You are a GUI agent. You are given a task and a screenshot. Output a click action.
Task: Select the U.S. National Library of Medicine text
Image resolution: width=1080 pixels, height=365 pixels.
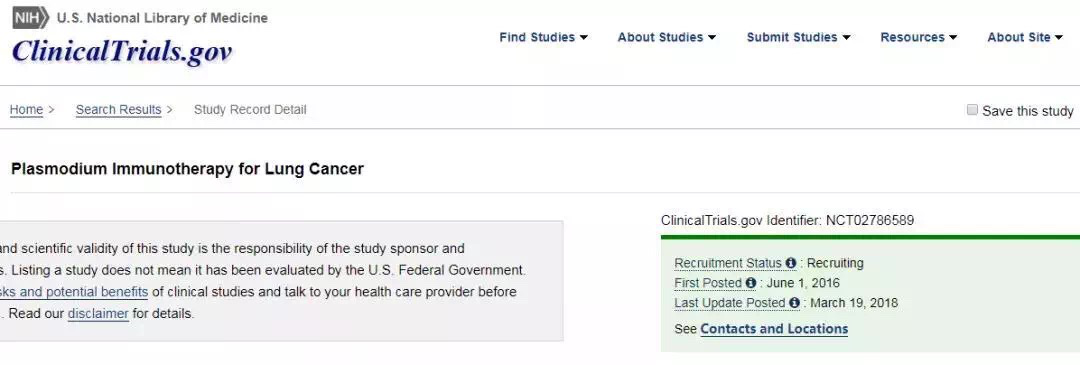point(162,18)
